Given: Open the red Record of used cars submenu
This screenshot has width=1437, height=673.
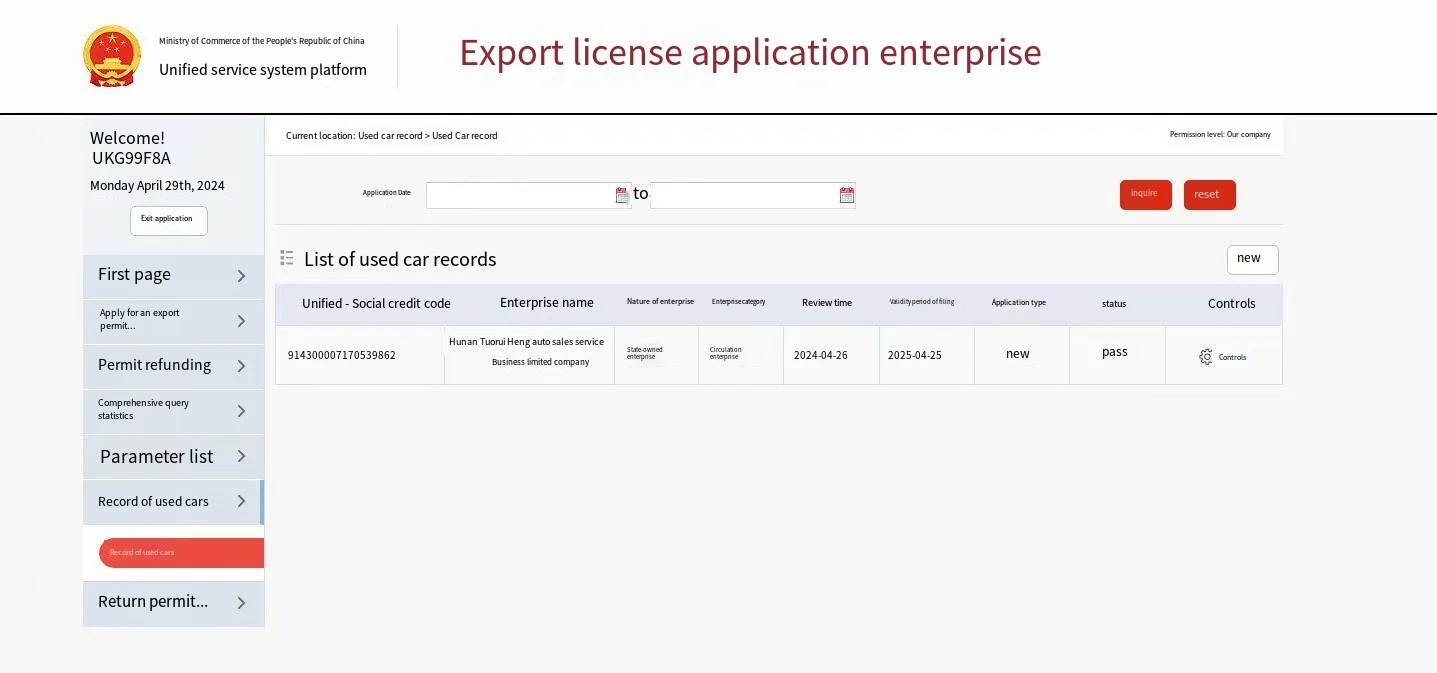Looking at the screenshot, I should click(x=181, y=553).
